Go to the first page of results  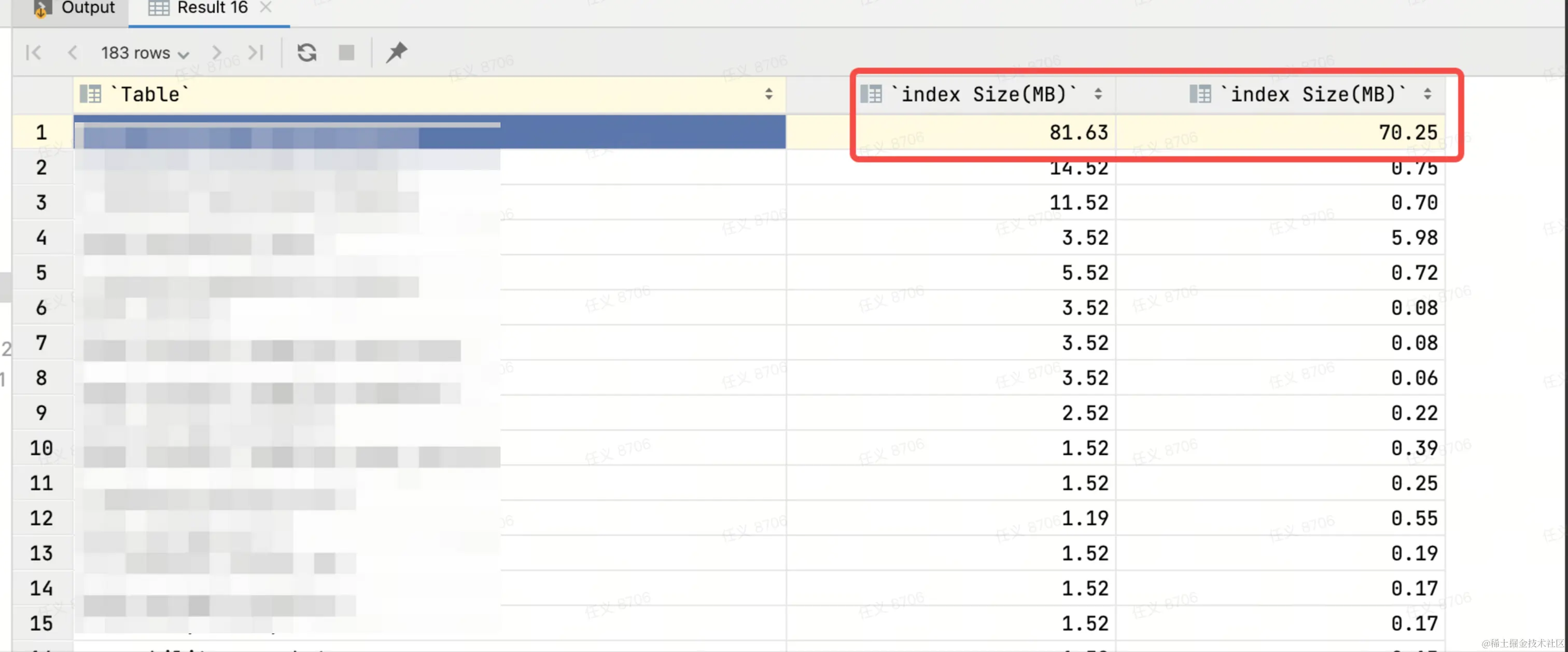coord(34,53)
